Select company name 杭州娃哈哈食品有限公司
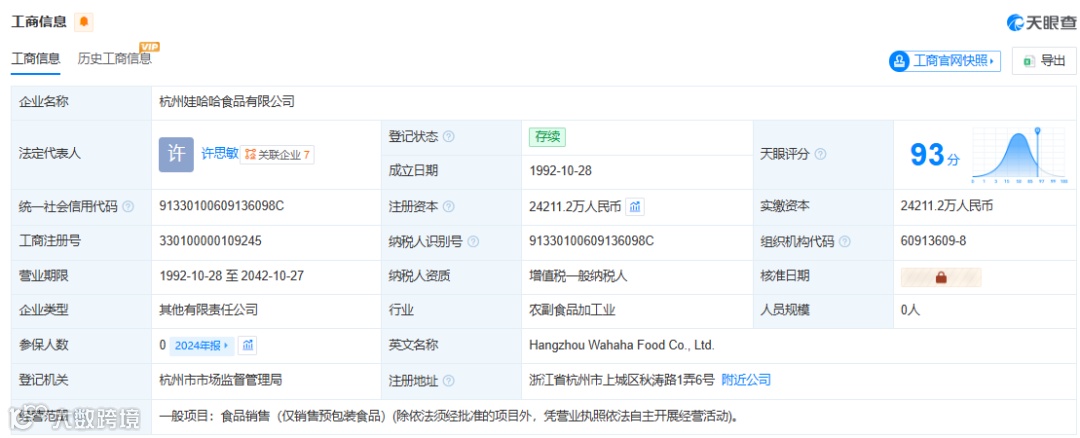This screenshot has height=438, width=1080. (x=227, y=102)
